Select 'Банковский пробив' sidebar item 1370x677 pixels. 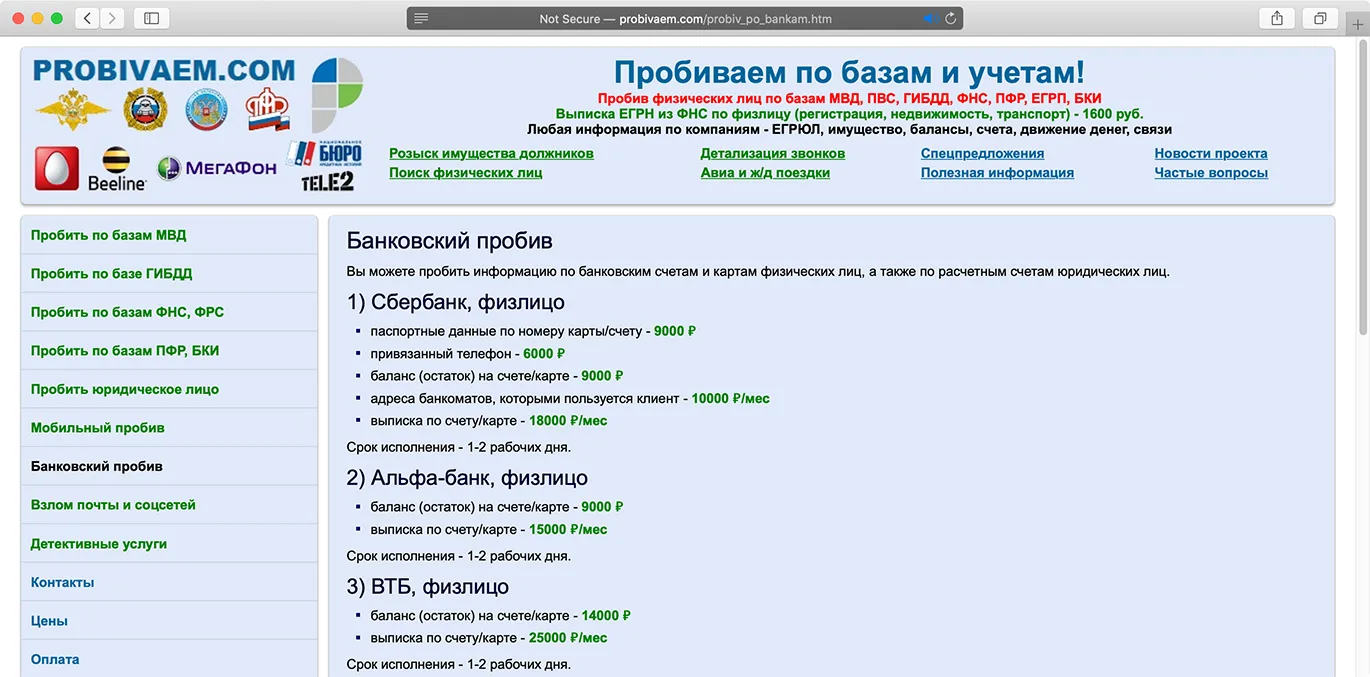[x=169, y=466]
